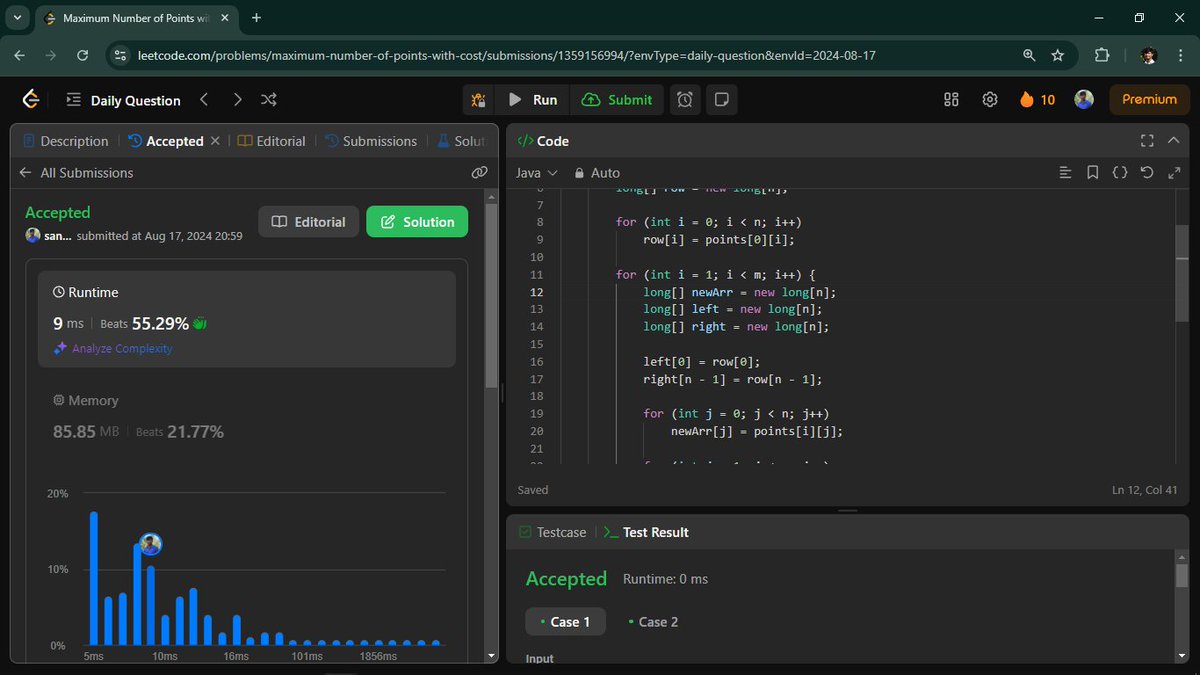The height and width of the screenshot is (675, 1200).
Task: Switch to the Description tab
Action: pos(66,141)
